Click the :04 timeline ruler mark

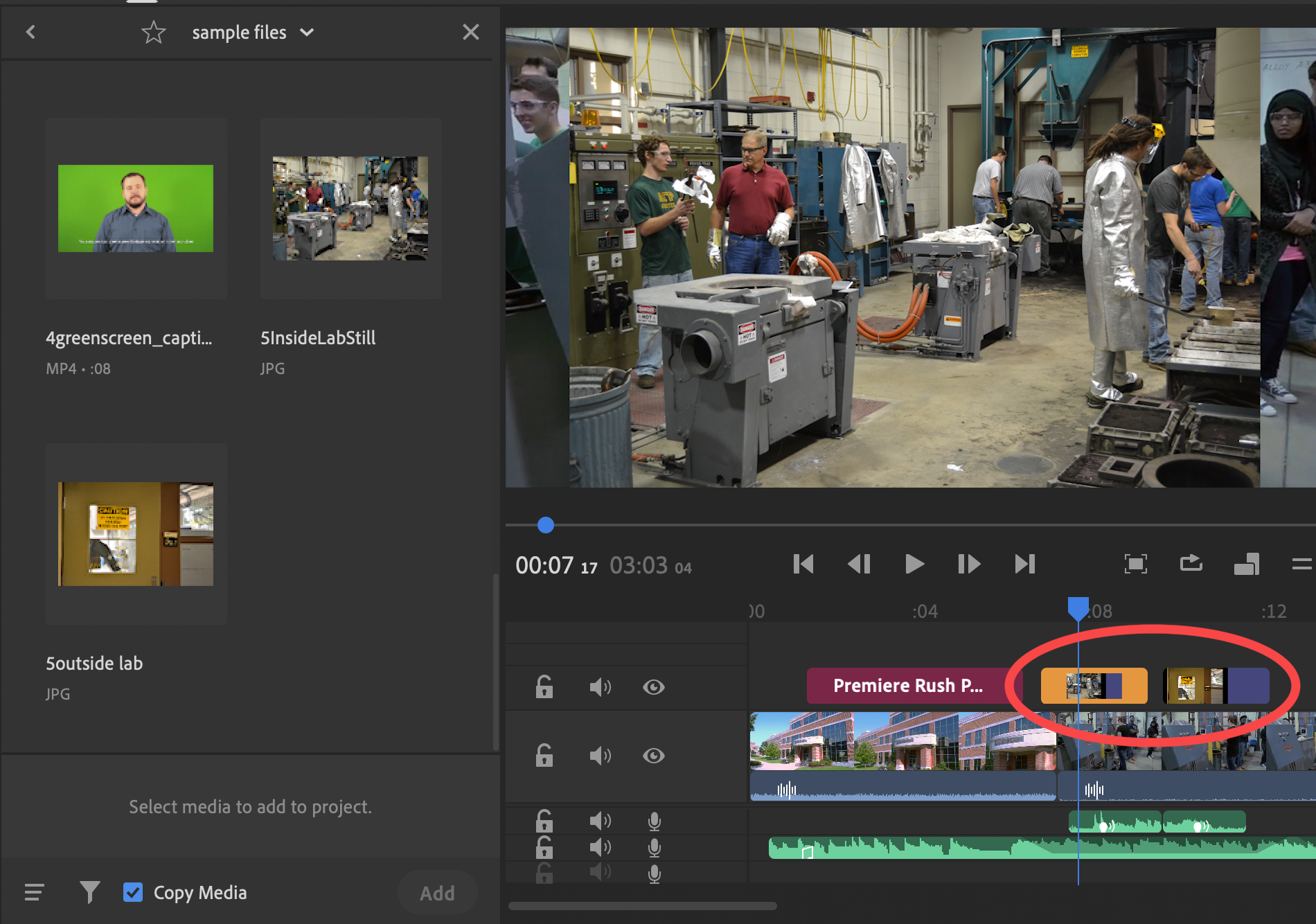(x=925, y=611)
